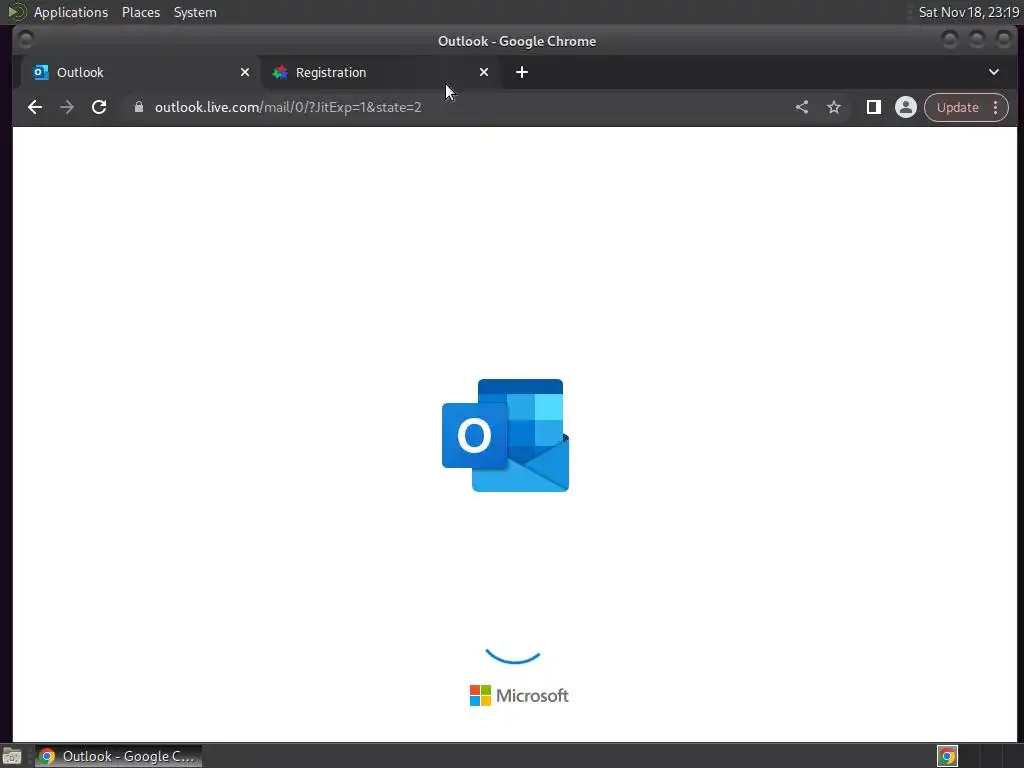Click the address bar URL field
The image size is (1024, 768).
(x=457, y=107)
